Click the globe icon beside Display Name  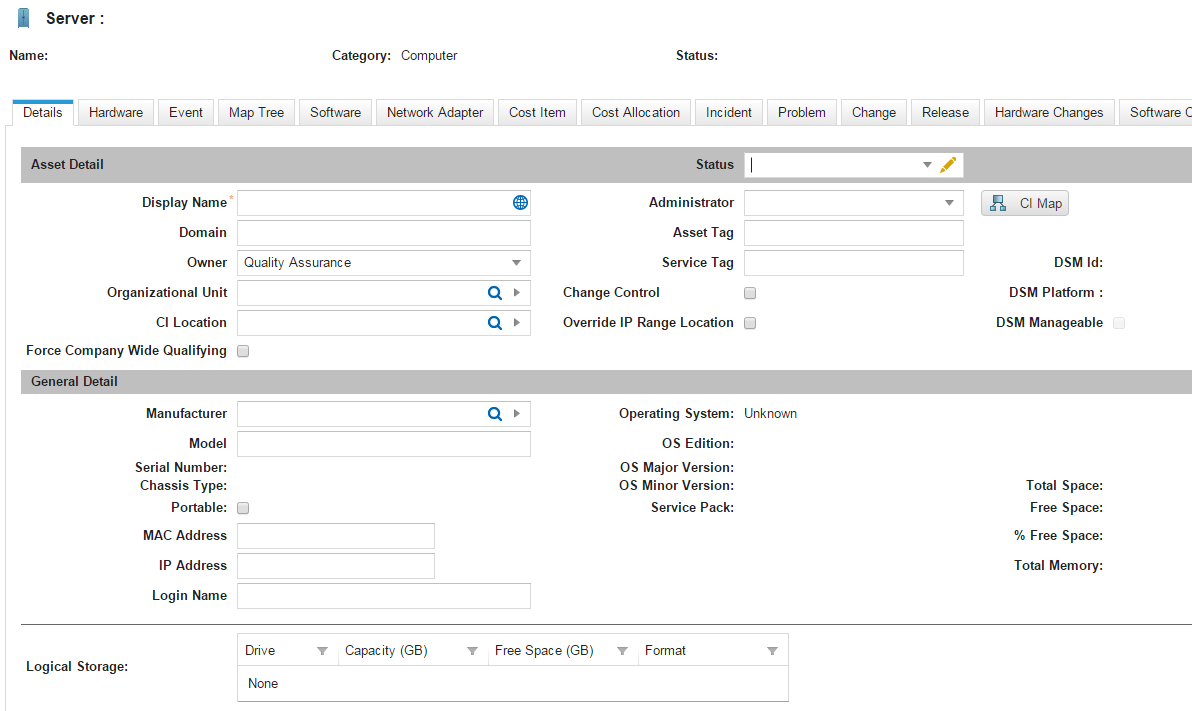(519, 202)
